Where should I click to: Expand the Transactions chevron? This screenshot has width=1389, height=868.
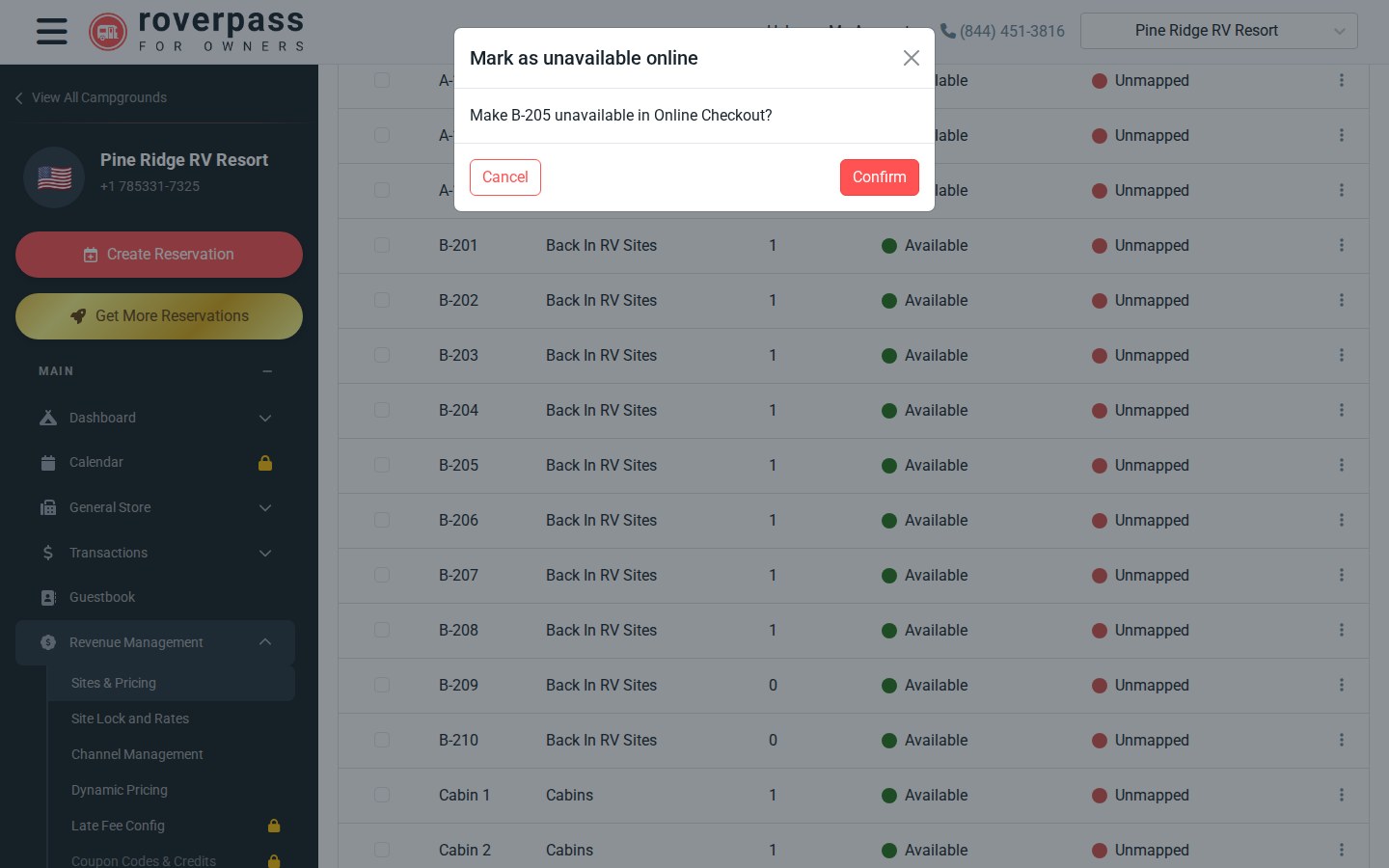(x=265, y=553)
